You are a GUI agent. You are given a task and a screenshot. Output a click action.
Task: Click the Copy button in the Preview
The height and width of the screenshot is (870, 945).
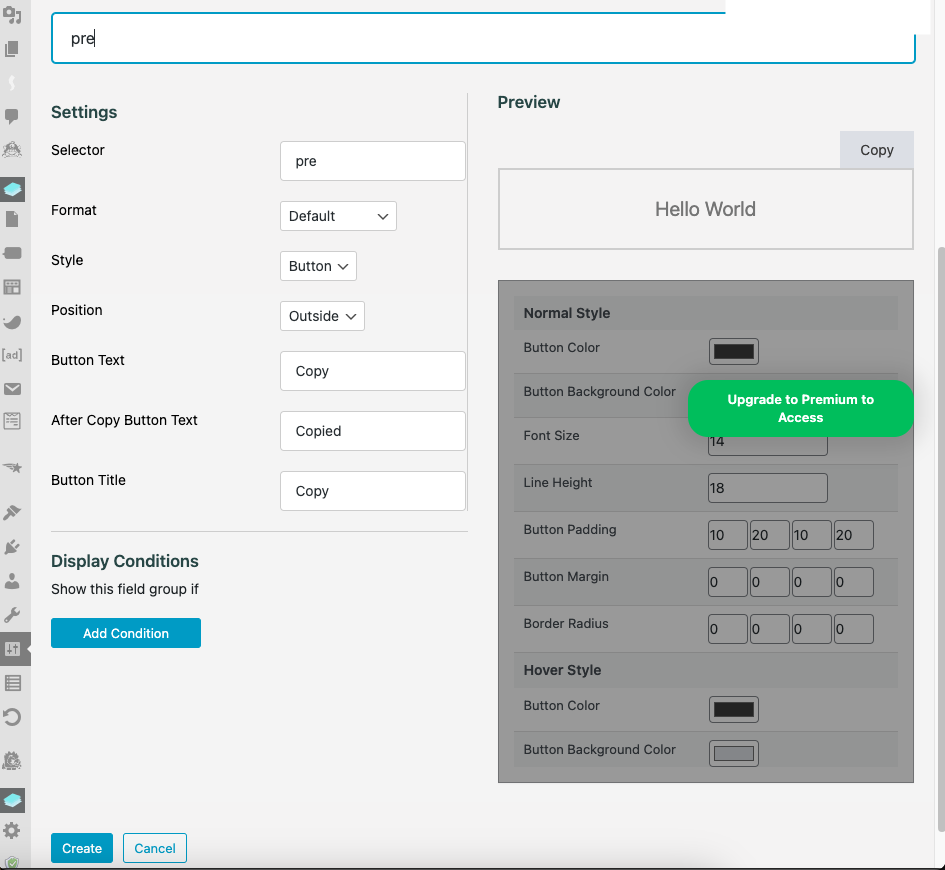877,150
